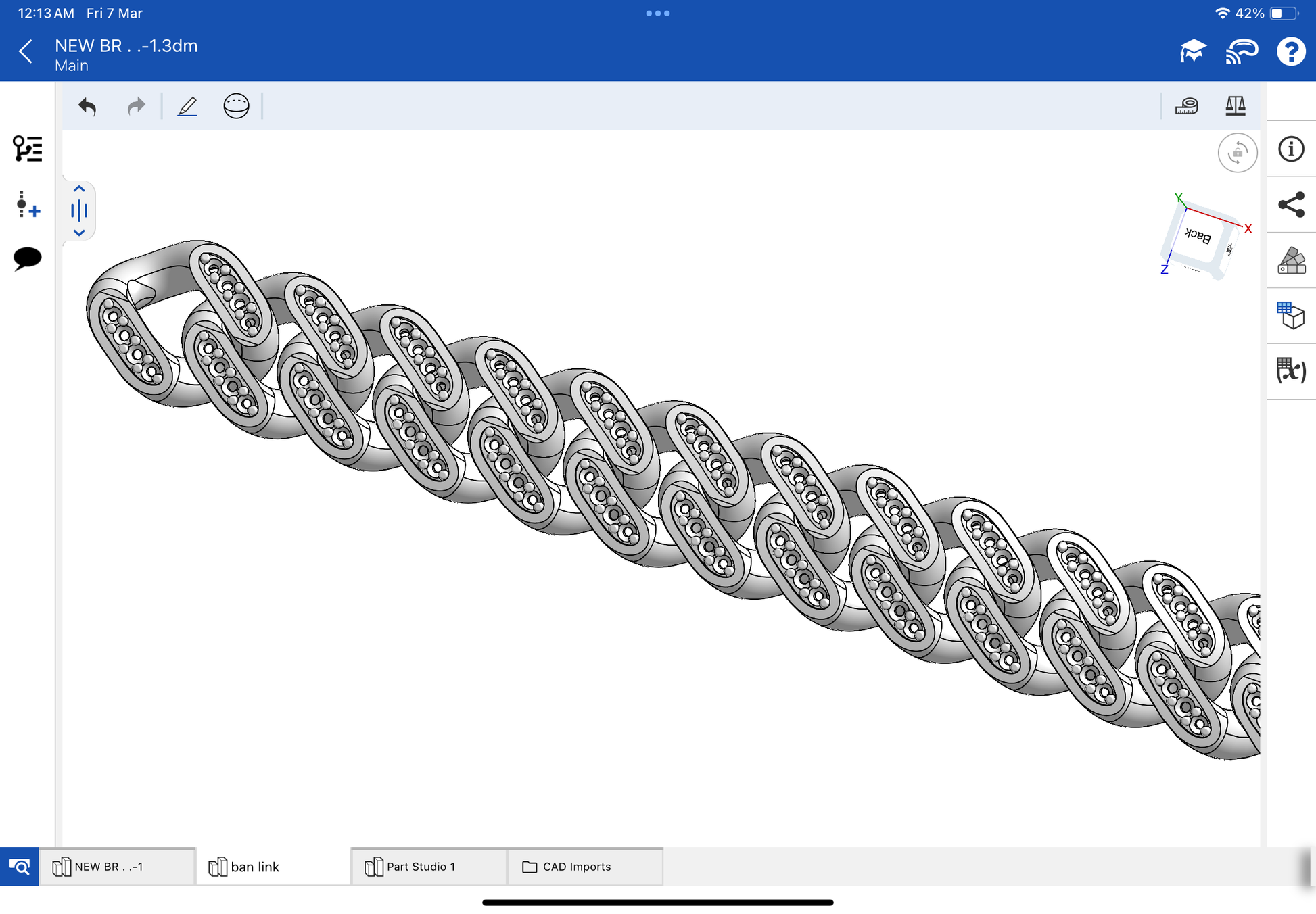Open the measure tape tool
Viewport: 1316px width, 914px height.
pyautogui.click(x=1186, y=106)
